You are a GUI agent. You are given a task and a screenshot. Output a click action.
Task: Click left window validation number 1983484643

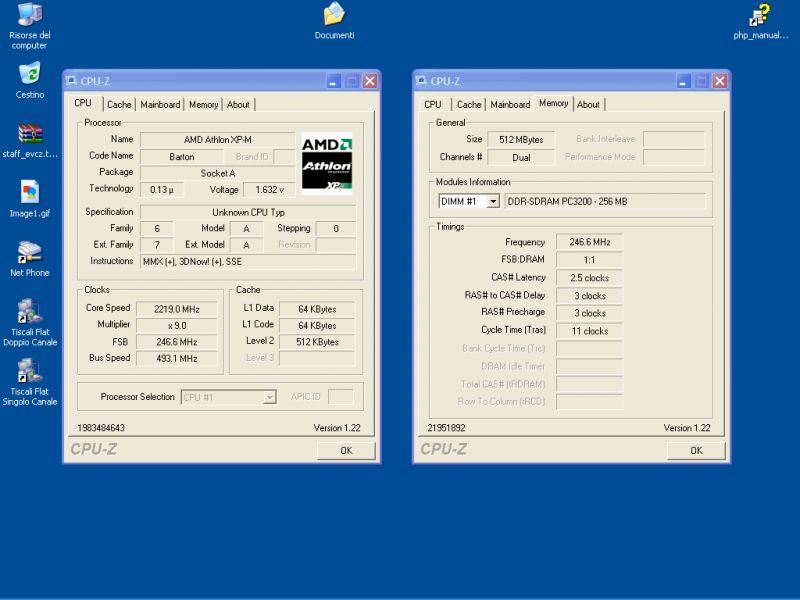(x=101, y=428)
